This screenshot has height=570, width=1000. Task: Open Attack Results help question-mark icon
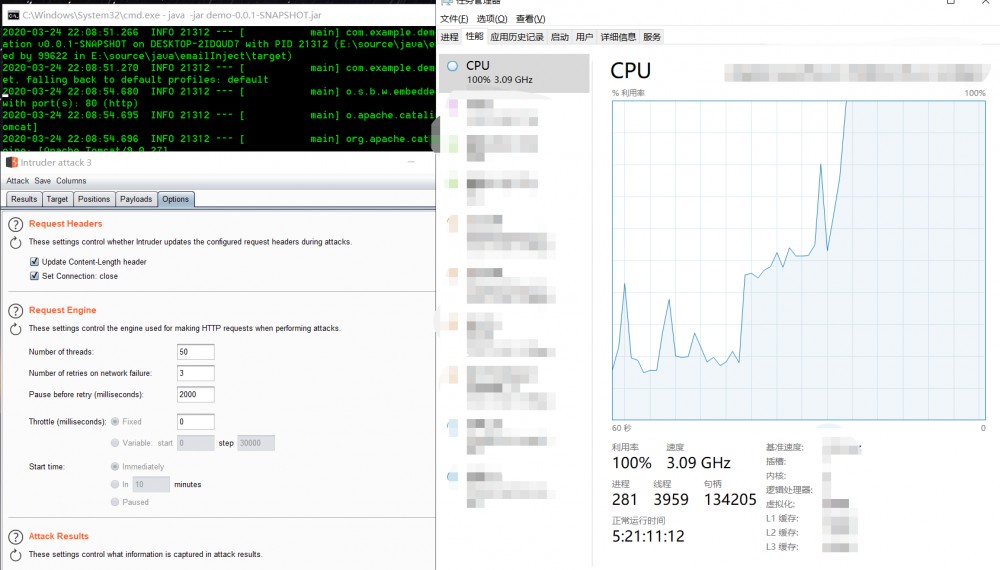[15, 537]
